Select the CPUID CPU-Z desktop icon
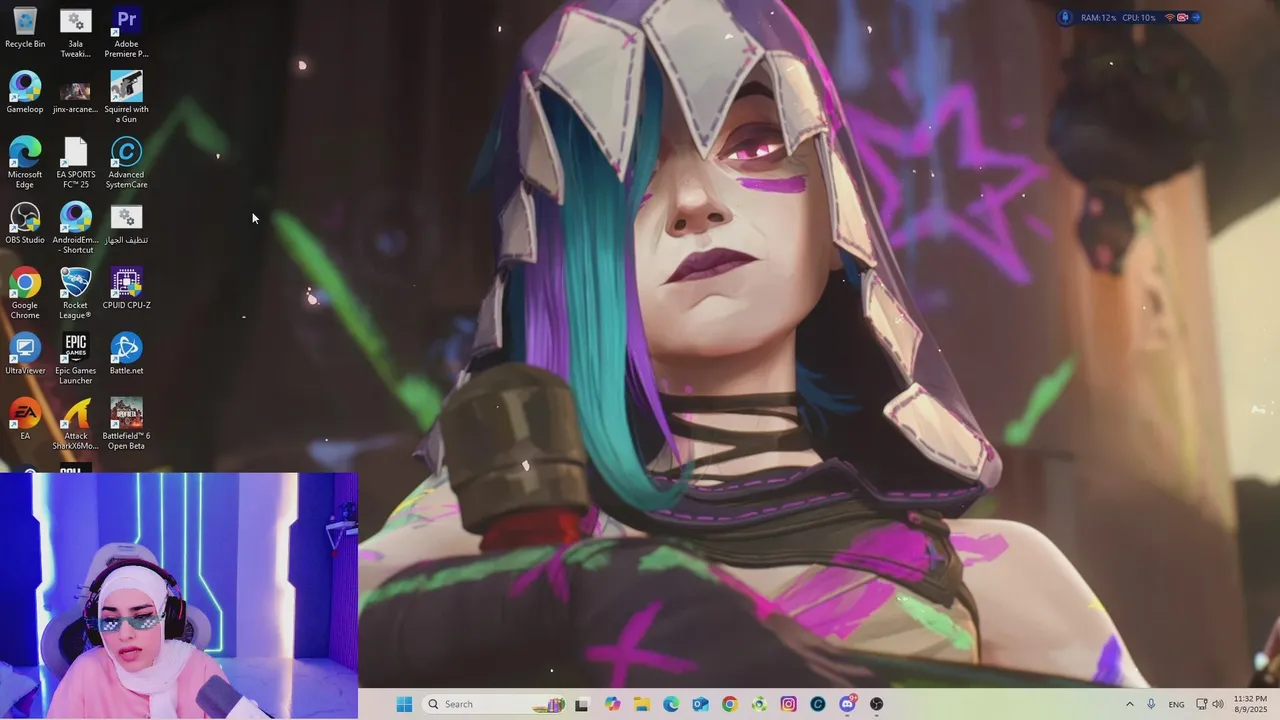This screenshot has height=720, width=1280. (x=126, y=289)
